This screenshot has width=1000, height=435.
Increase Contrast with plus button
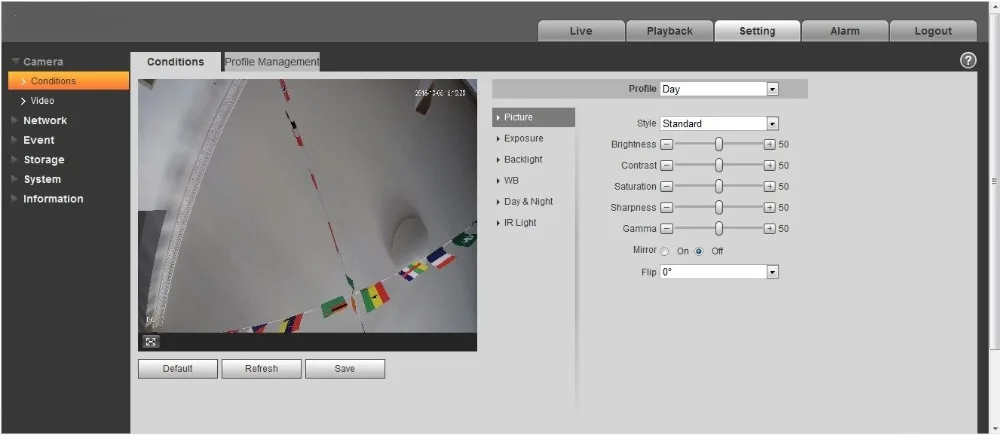coord(770,166)
